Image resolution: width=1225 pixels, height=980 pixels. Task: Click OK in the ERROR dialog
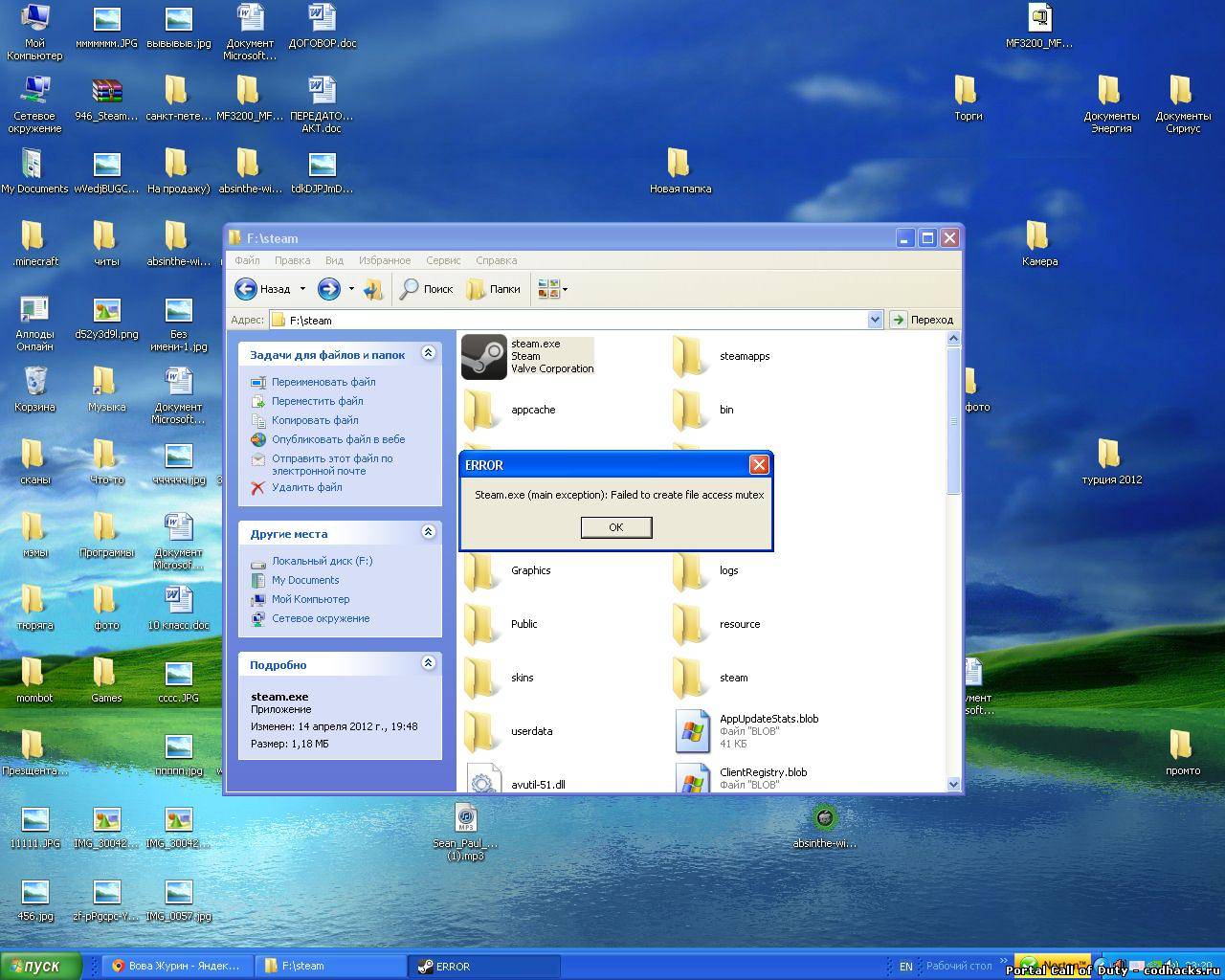(x=616, y=527)
